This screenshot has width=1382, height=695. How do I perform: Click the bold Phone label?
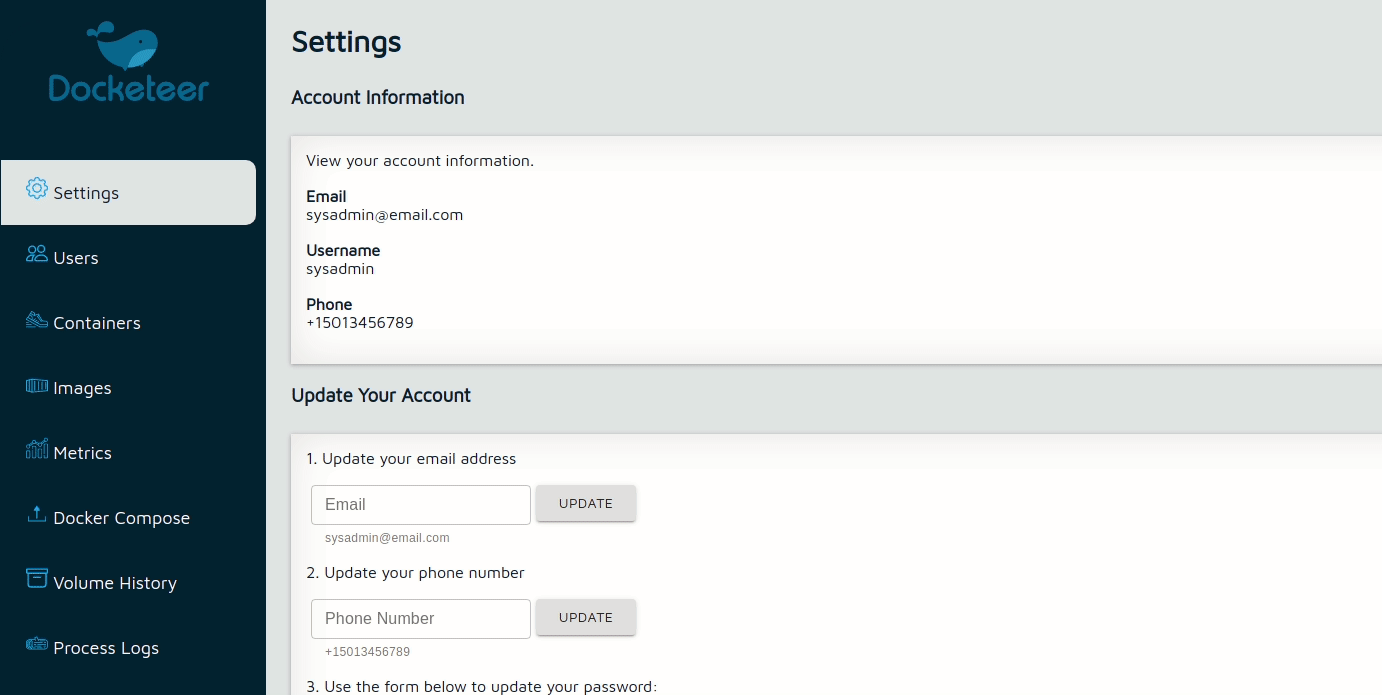click(x=329, y=305)
